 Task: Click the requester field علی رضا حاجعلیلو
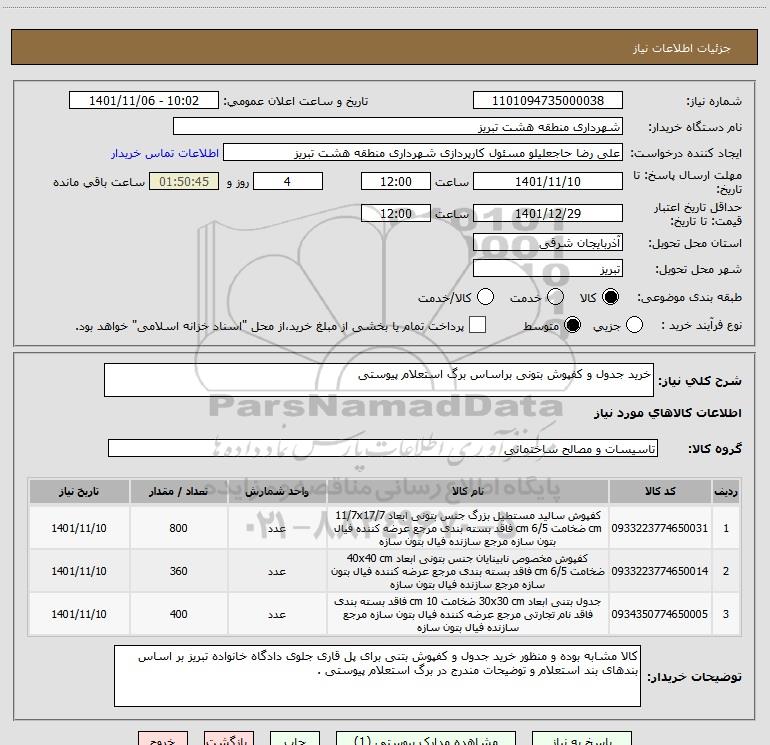(423, 153)
